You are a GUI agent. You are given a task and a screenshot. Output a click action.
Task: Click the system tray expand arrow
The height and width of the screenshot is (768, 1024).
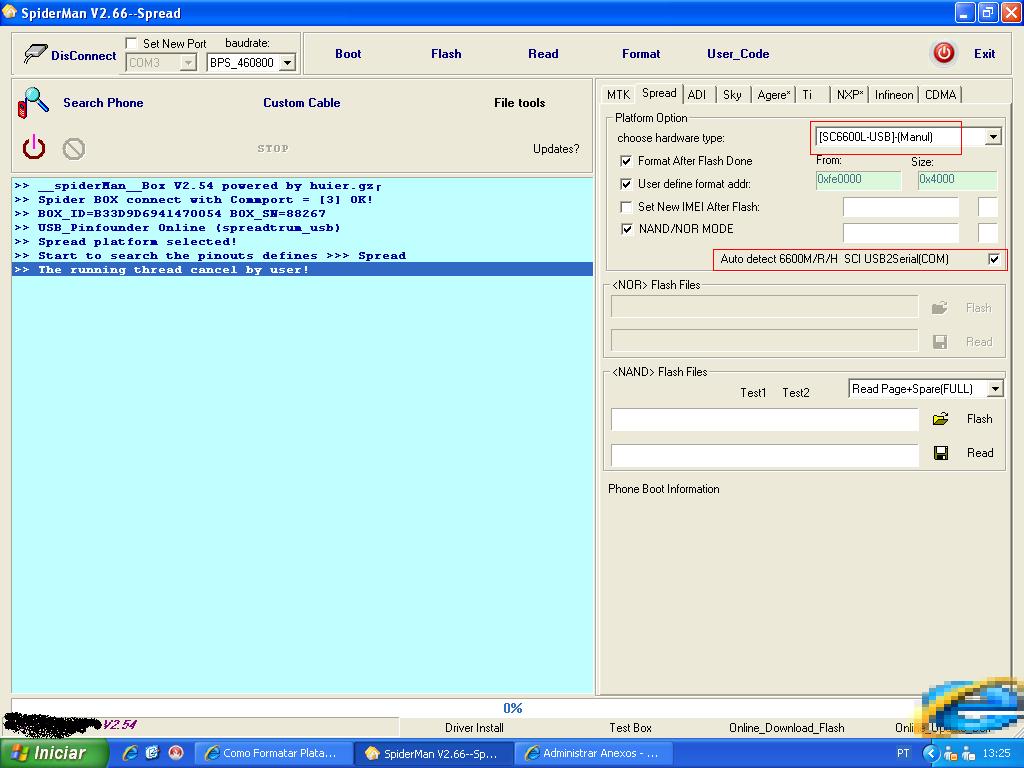click(x=931, y=753)
